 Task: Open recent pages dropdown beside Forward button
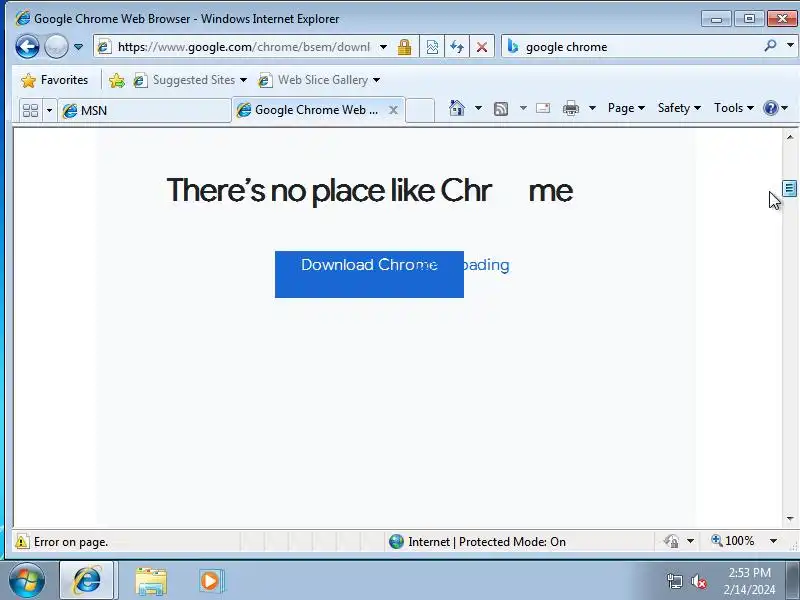tap(78, 47)
